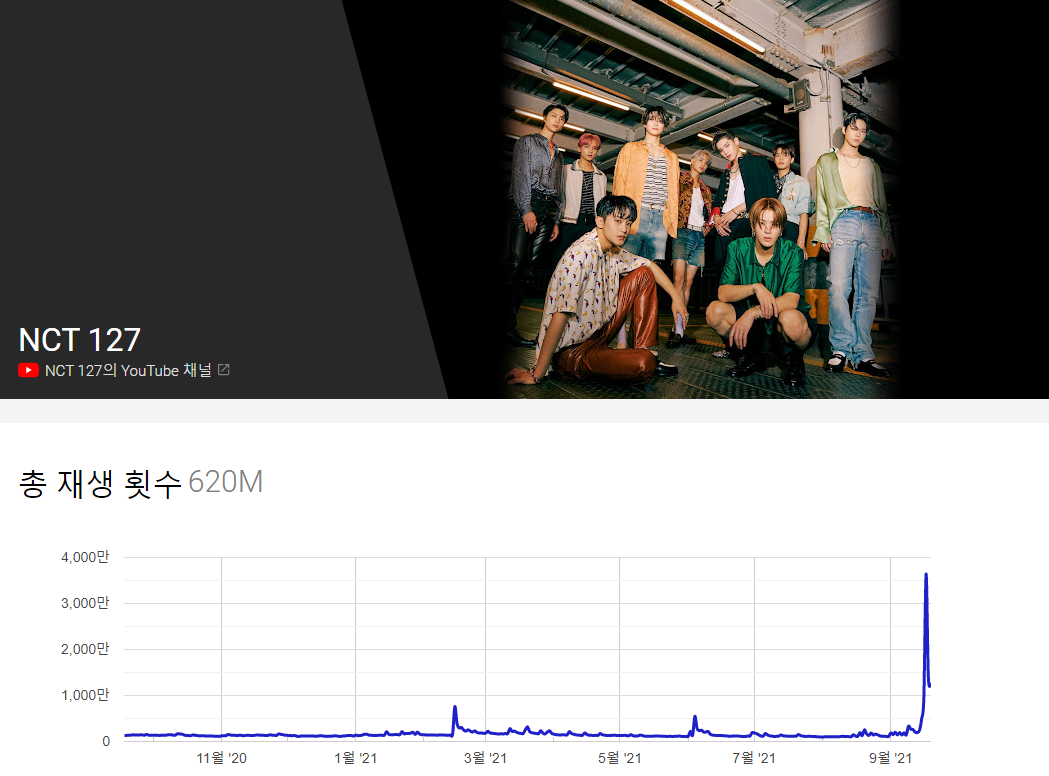This screenshot has width=1049, height=776.
Task: Click the 1,000만 y-axis label
Action: click(84, 695)
